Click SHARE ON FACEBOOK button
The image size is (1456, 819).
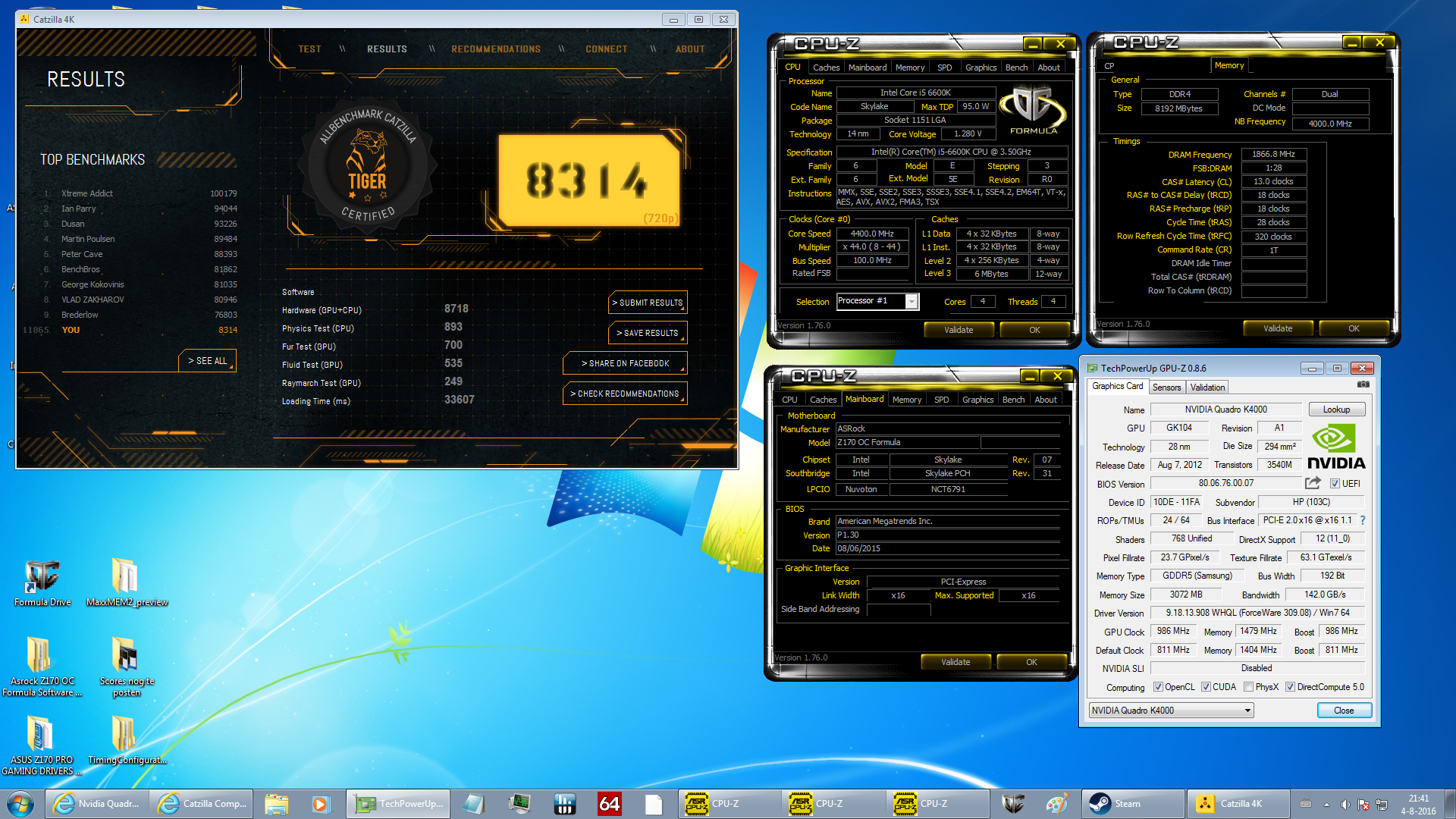point(625,363)
